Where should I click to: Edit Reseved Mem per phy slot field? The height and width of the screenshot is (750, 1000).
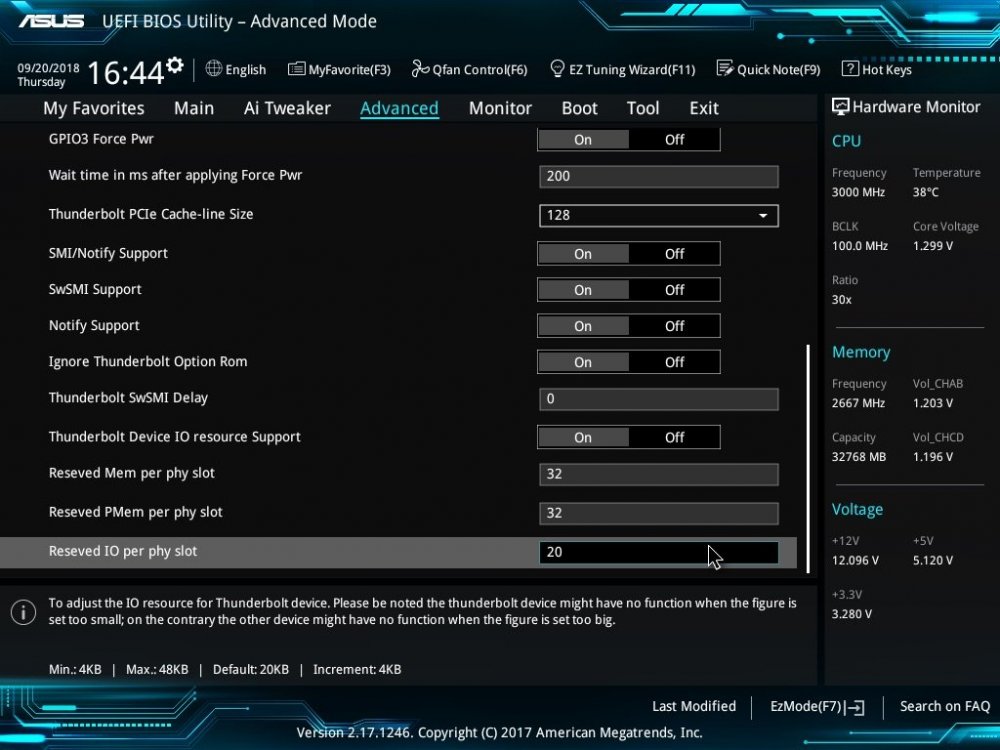(x=658, y=474)
